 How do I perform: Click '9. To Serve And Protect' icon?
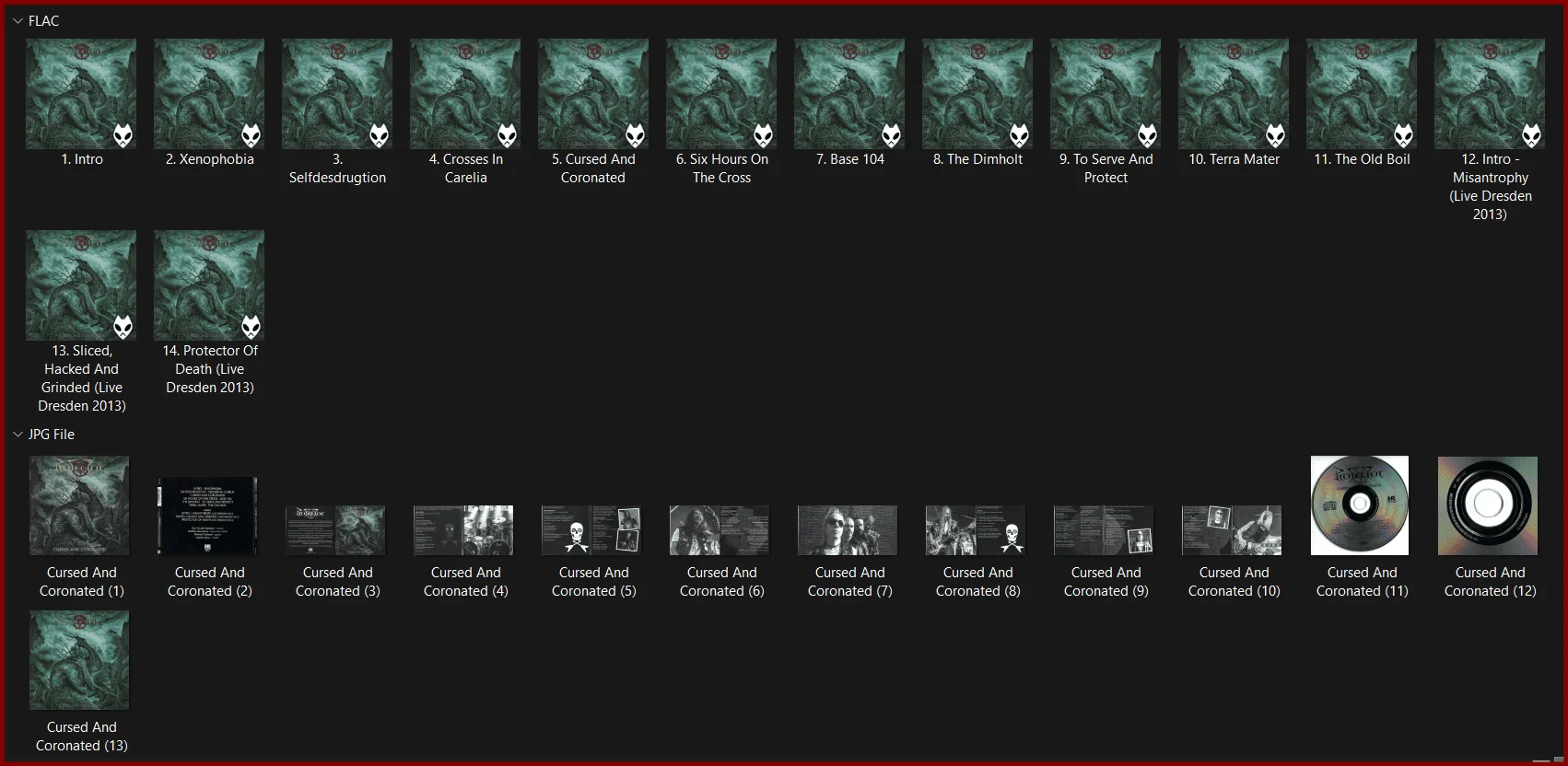[x=1106, y=94]
